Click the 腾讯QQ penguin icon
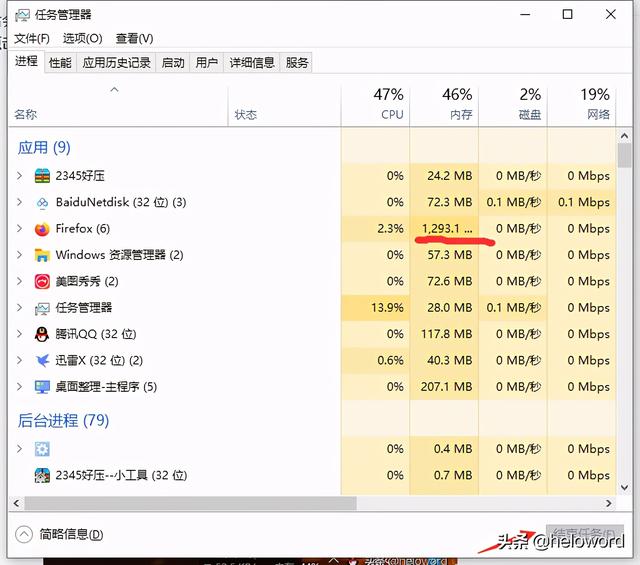640x565 pixels. coord(42,334)
